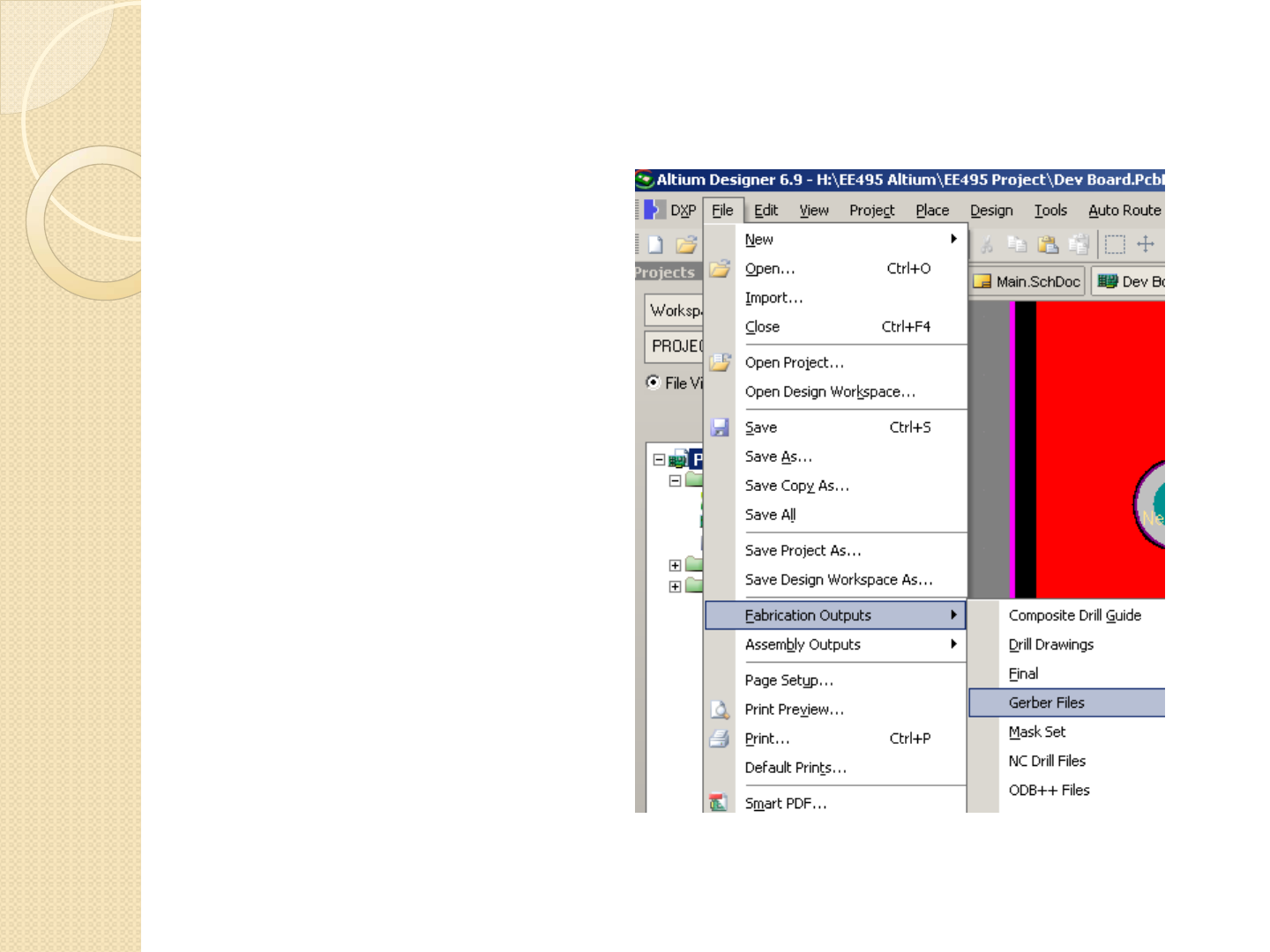Click the floppy disk icon beside Save
The width and height of the screenshot is (1270, 952).
point(720,427)
